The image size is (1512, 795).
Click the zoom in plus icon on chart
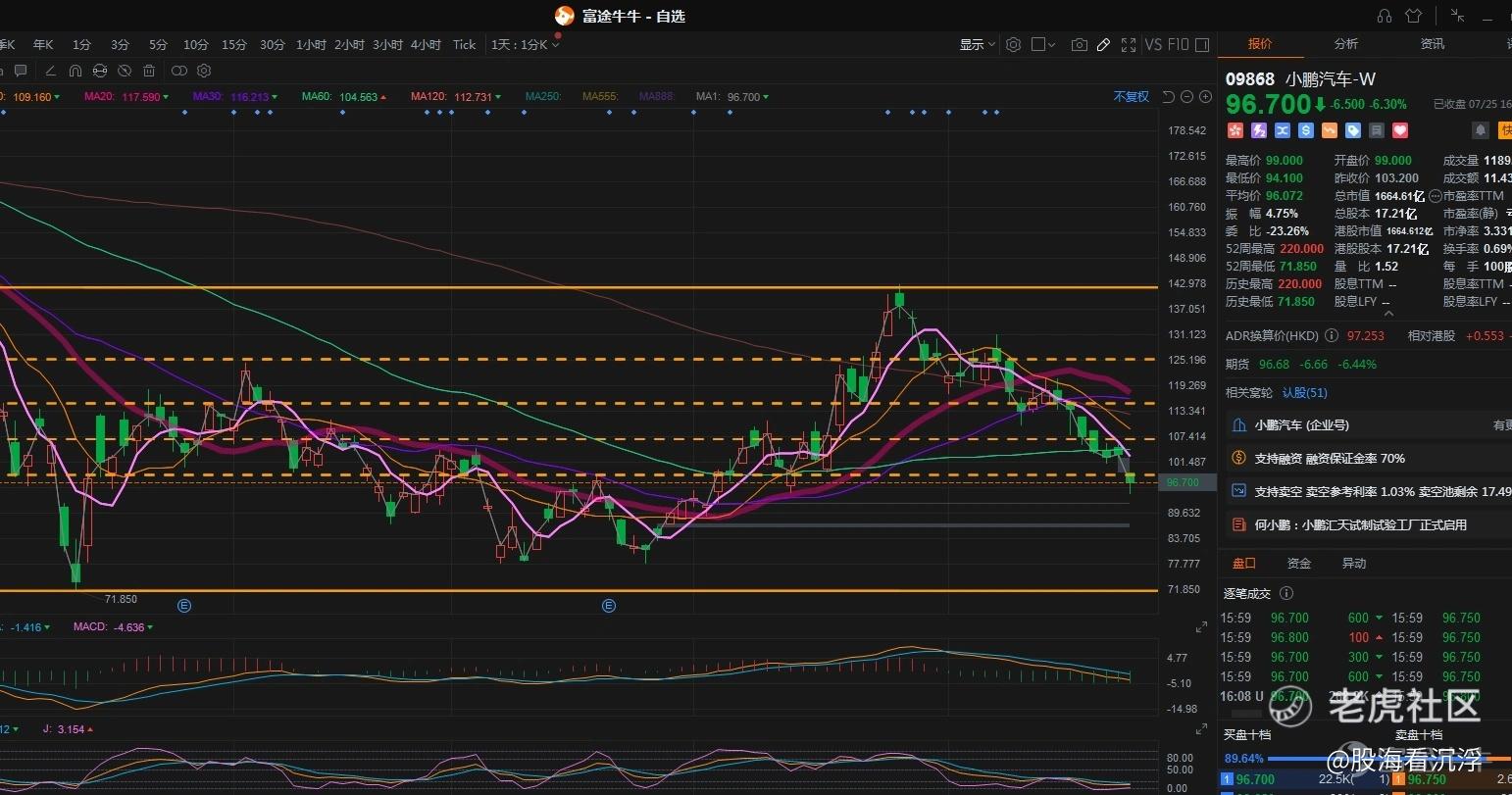pyautogui.click(x=1205, y=97)
